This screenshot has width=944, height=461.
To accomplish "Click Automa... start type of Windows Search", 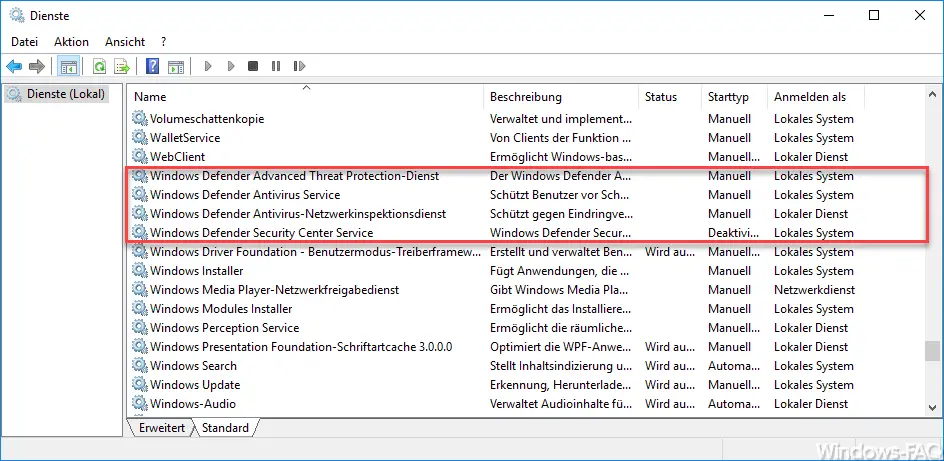I will (x=734, y=366).
